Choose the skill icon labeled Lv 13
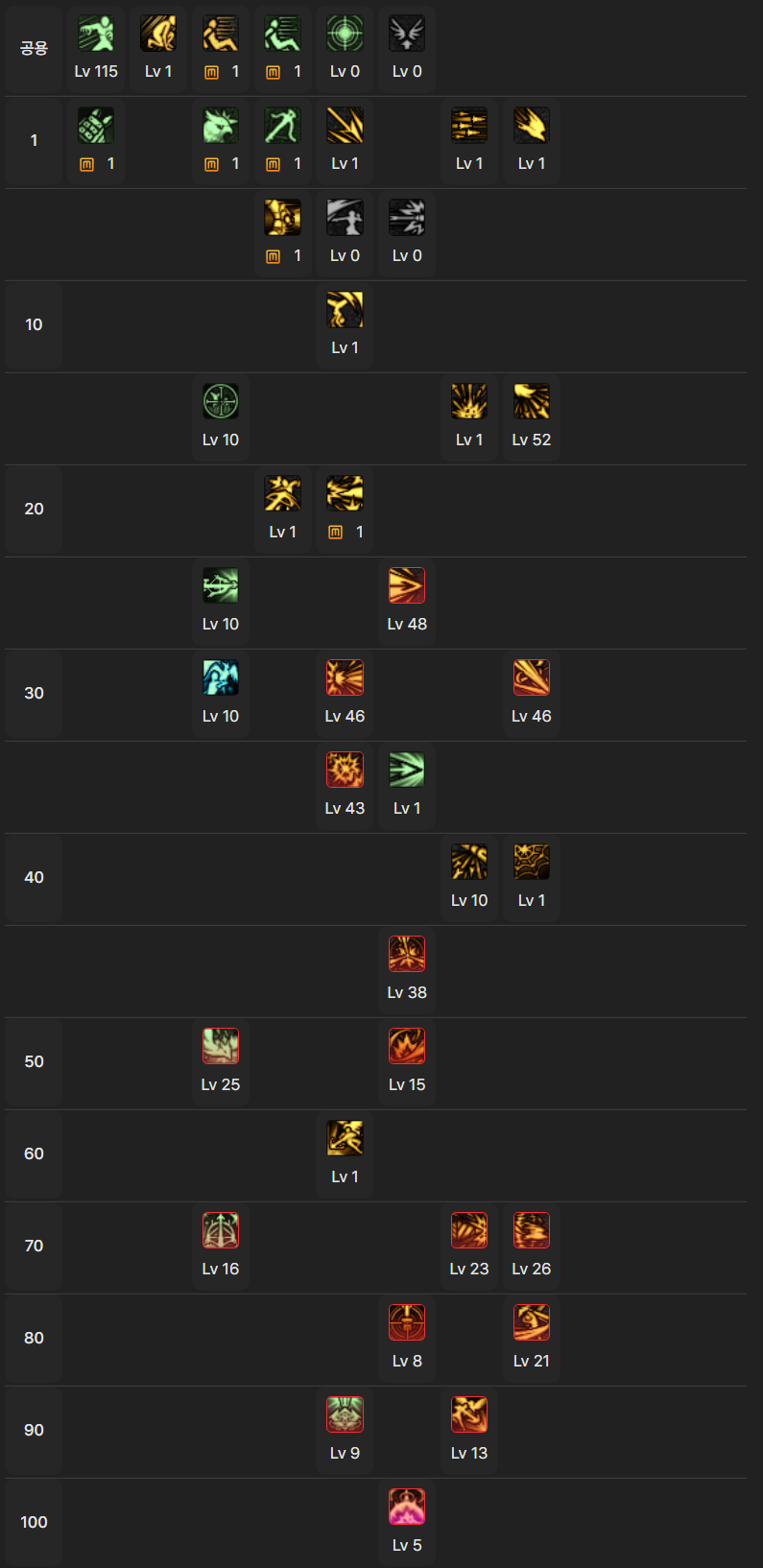This screenshot has width=763, height=1568. pos(469,1415)
